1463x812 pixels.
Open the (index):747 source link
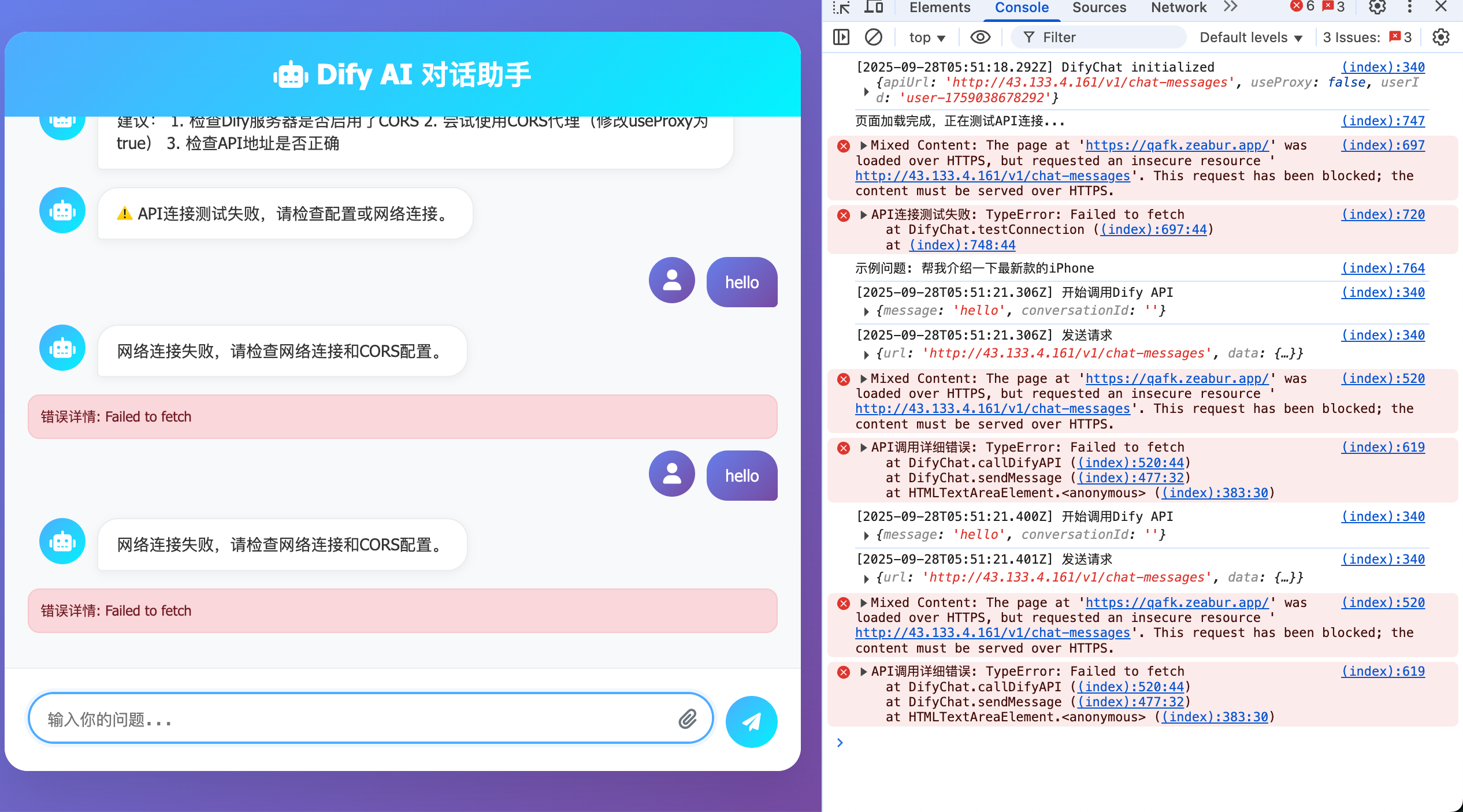pos(1383,121)
